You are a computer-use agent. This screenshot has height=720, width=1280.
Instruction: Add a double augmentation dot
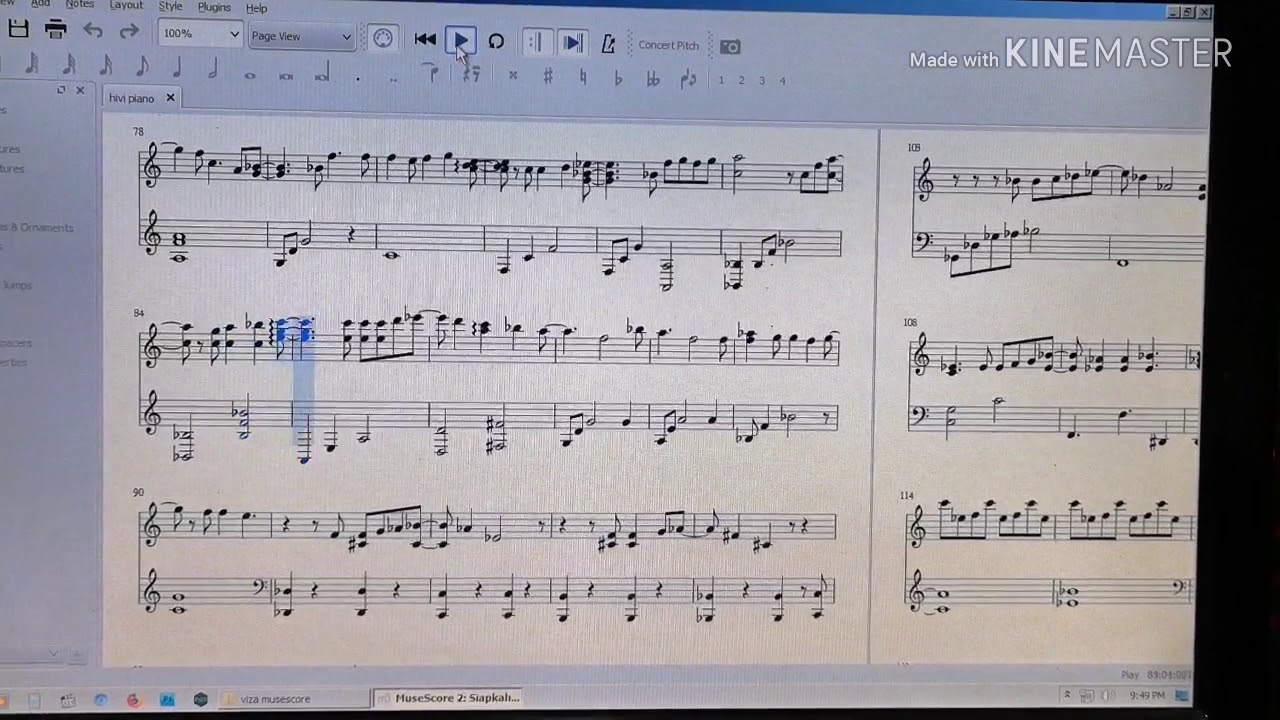point(393,79)
